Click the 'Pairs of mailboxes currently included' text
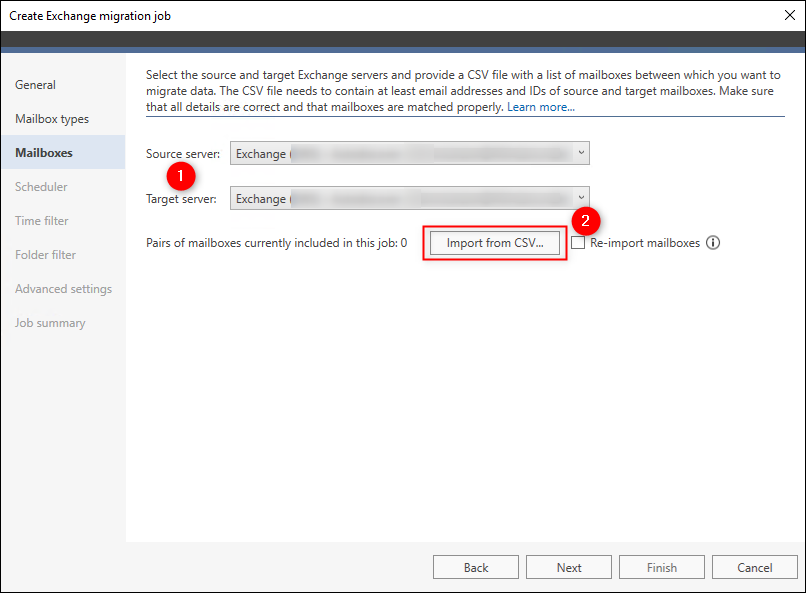The image size is (806, 593). coord(277,243)
